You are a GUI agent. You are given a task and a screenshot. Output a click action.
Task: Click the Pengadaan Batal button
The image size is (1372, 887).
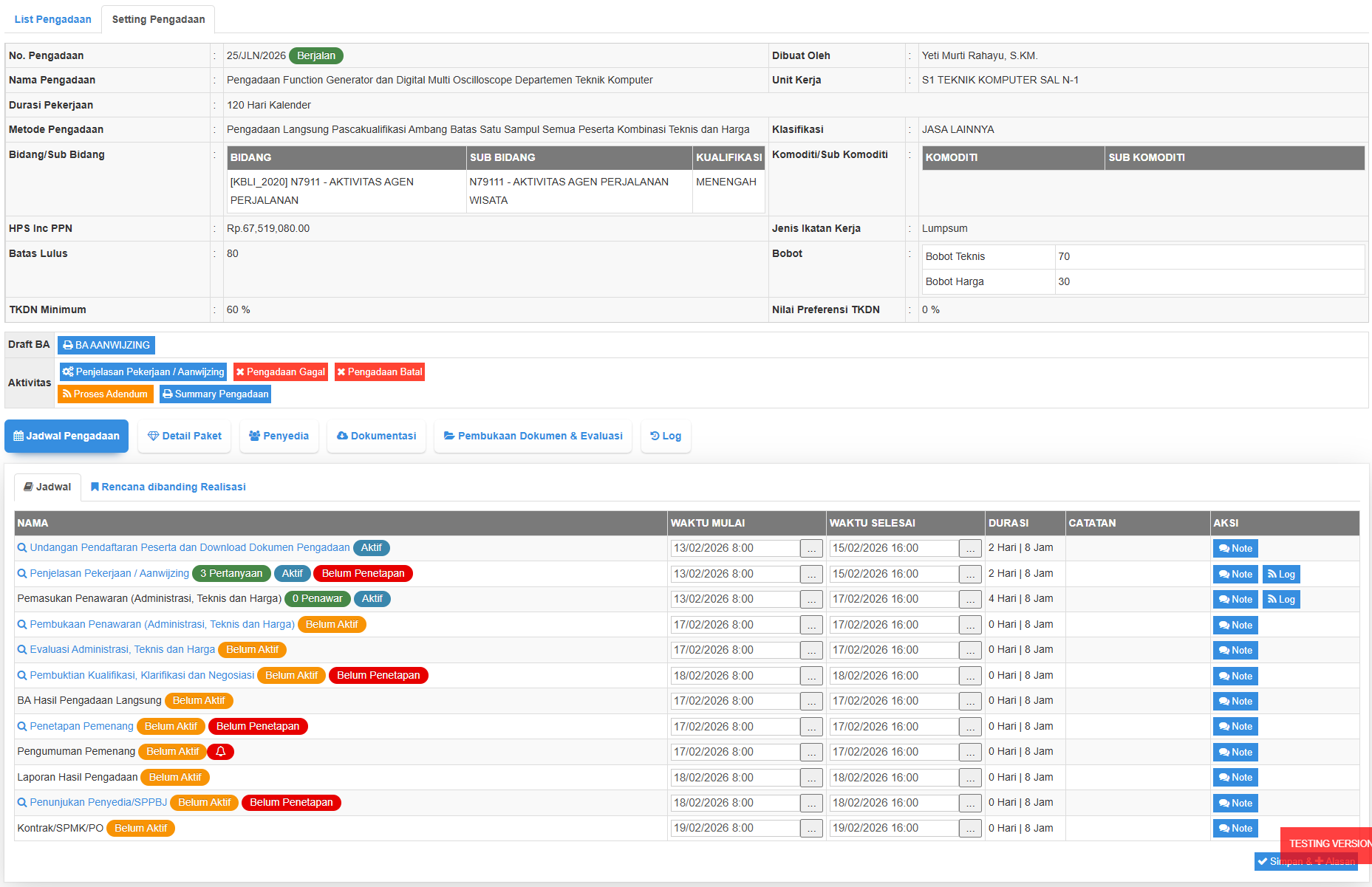(x=379, y=372)
